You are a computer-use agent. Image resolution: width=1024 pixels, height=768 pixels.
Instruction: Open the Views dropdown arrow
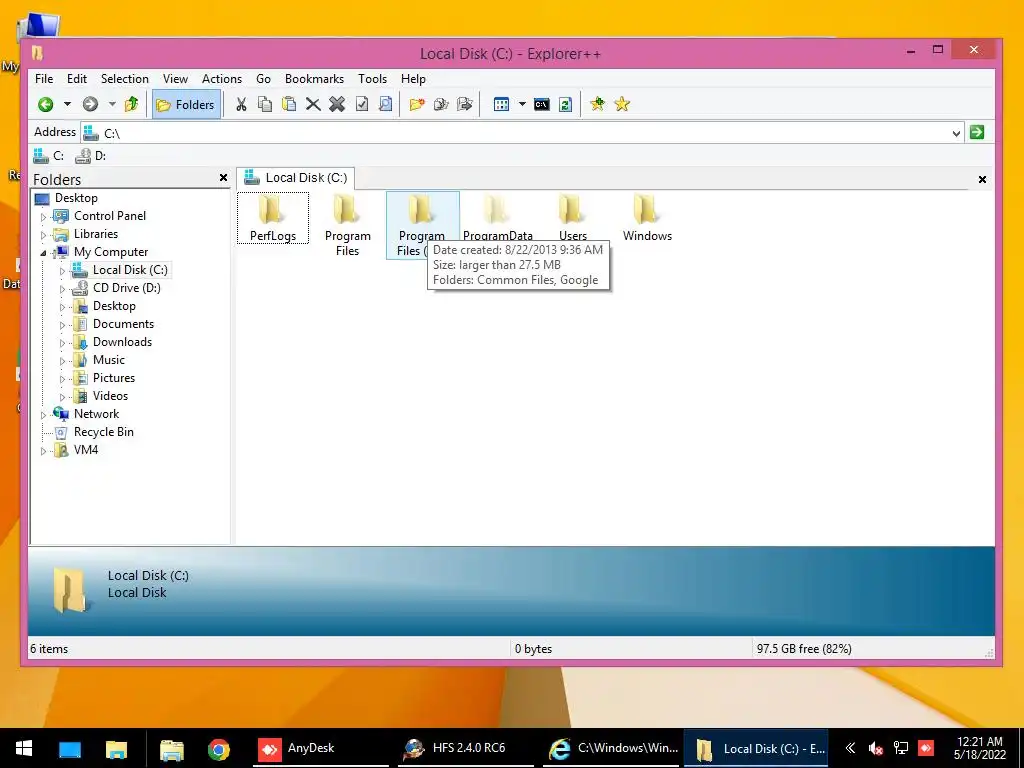522,104
